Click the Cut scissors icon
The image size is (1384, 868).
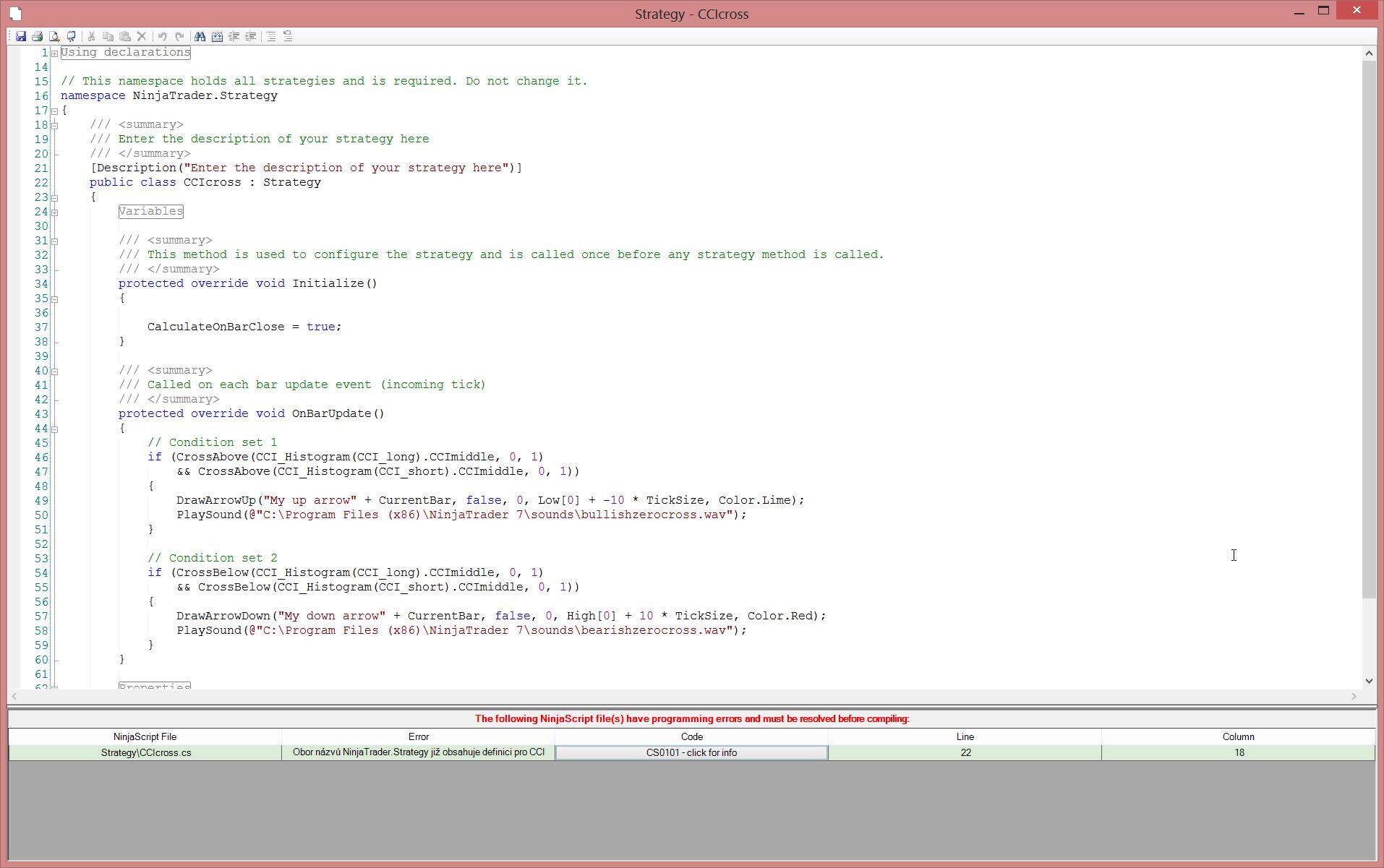92,36
